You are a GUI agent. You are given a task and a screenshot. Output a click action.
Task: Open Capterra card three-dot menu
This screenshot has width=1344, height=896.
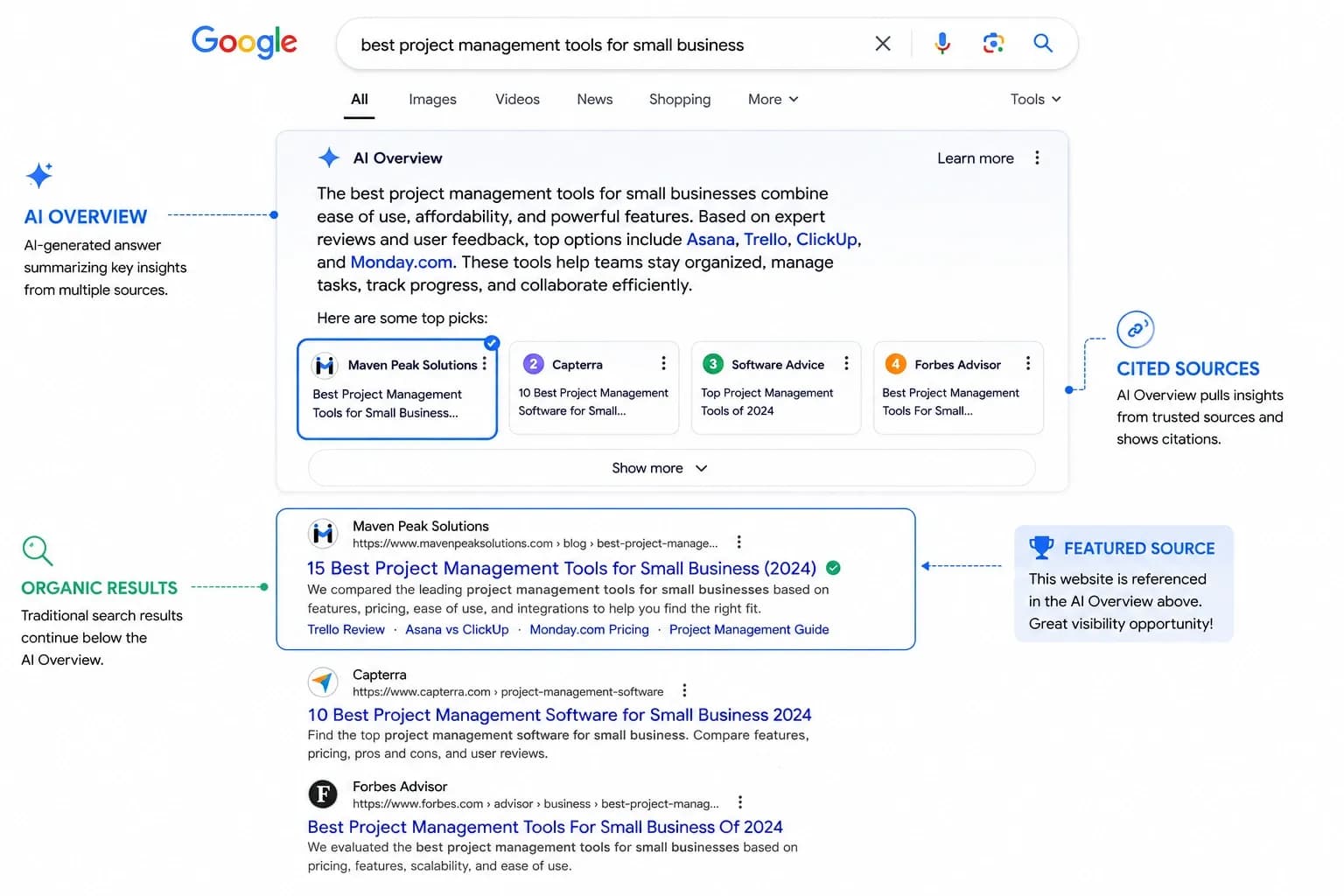click(x=663, y=363)
